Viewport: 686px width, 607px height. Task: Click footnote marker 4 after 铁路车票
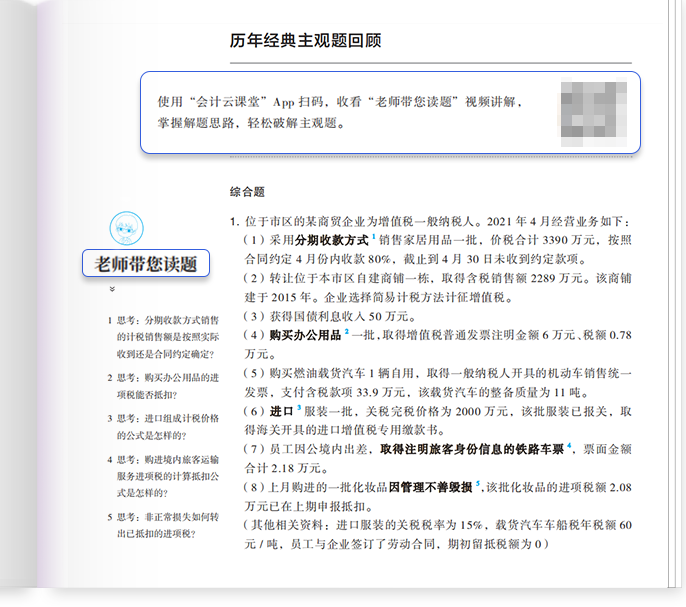[569, 445]
